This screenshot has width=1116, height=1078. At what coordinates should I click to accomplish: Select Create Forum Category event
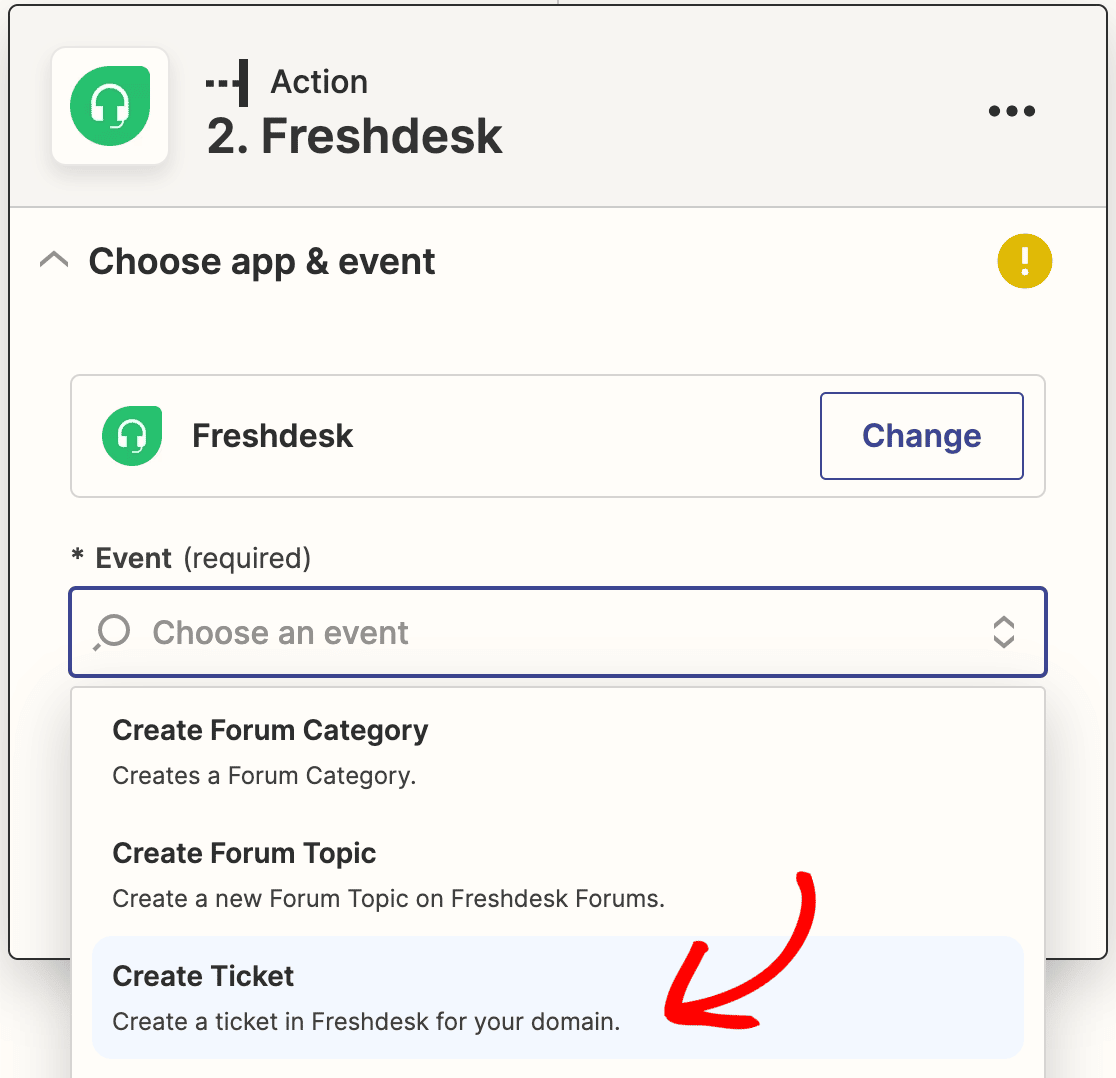click(558, 751)
